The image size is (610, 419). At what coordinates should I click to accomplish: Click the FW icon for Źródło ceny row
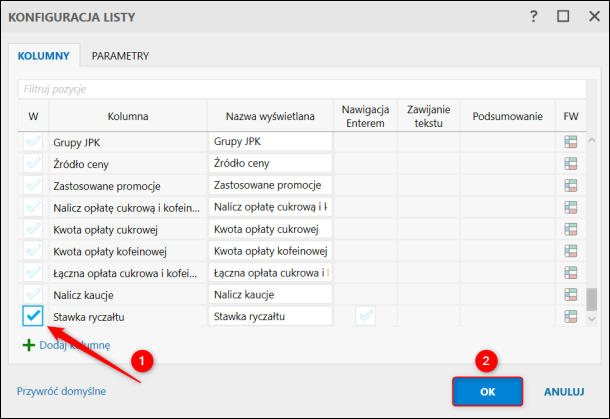click(x=571, y=164)
